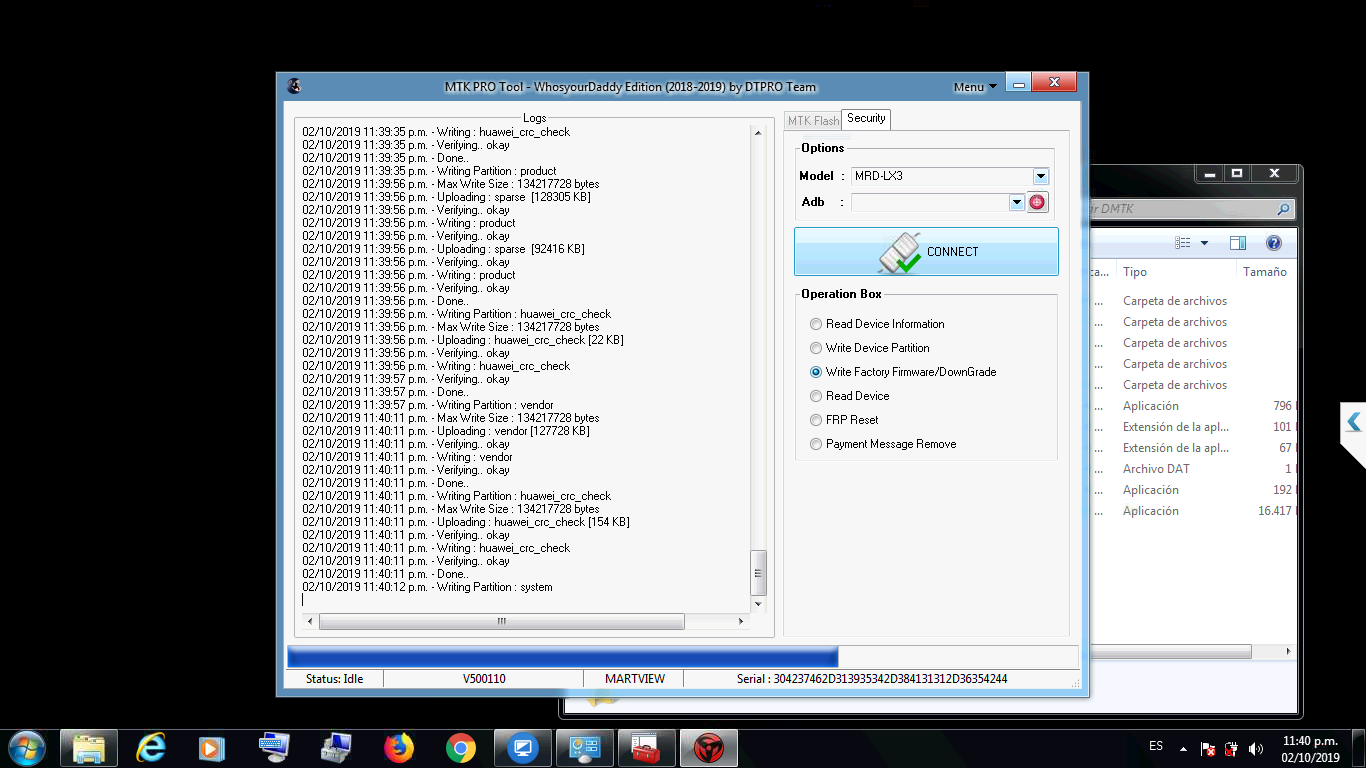The height and width of the screenshot is (768, 1366).
Task: Click the blue flashing progress bar
Action: point(562,657)
